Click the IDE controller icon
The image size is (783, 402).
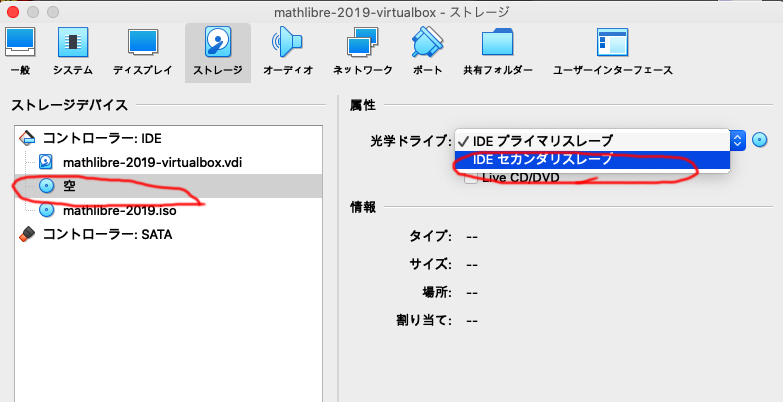pos(27,138)
